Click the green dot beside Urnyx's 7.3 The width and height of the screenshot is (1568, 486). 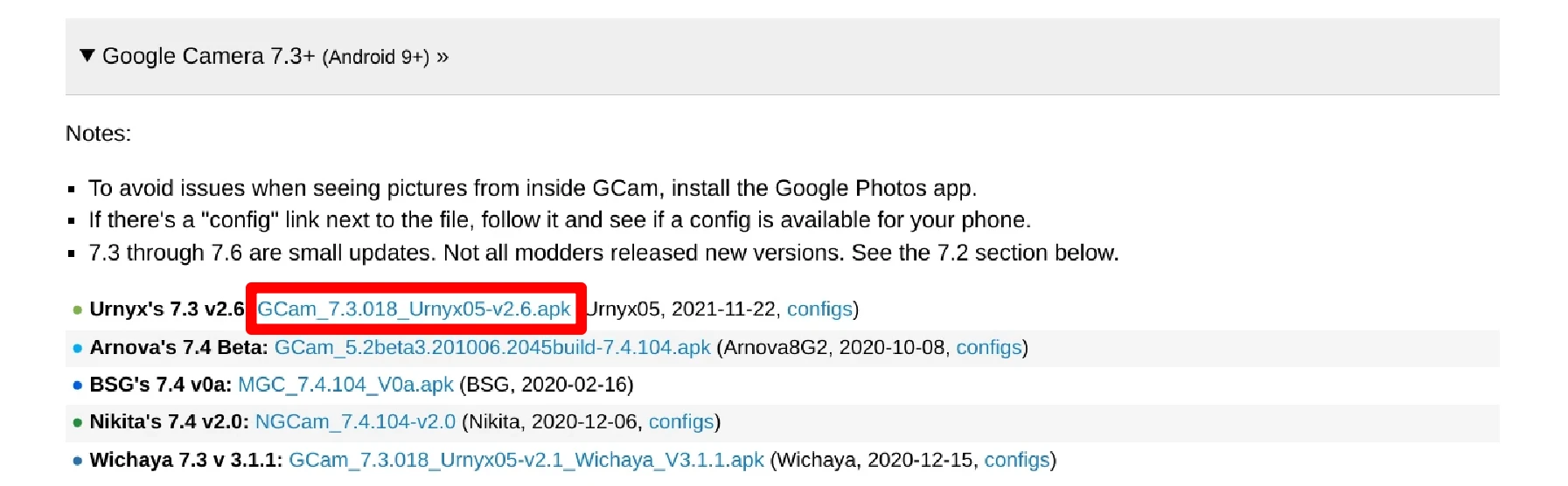(78, 310)
